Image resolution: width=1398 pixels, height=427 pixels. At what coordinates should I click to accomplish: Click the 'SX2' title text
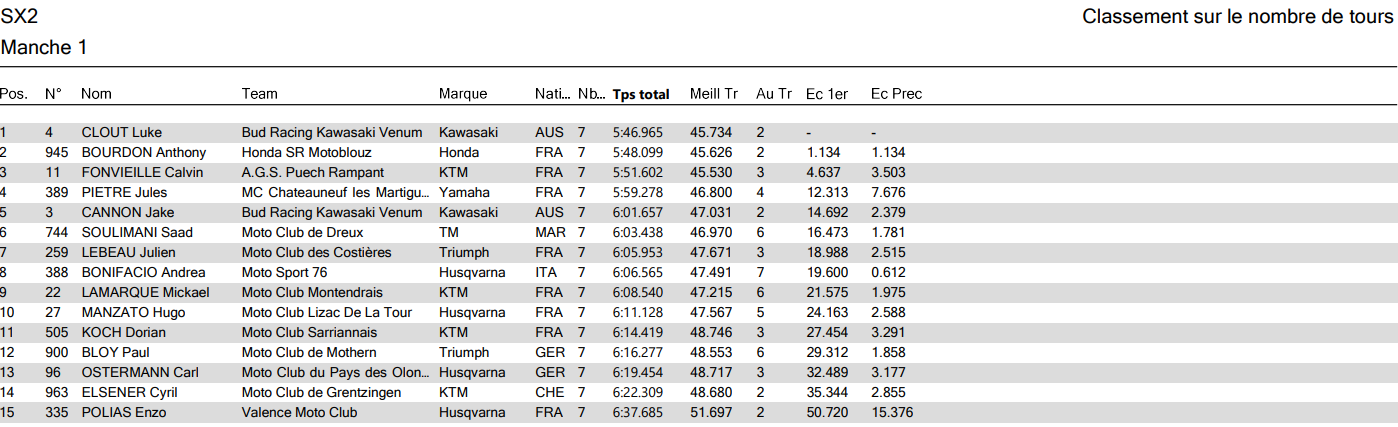coord(20,16)
